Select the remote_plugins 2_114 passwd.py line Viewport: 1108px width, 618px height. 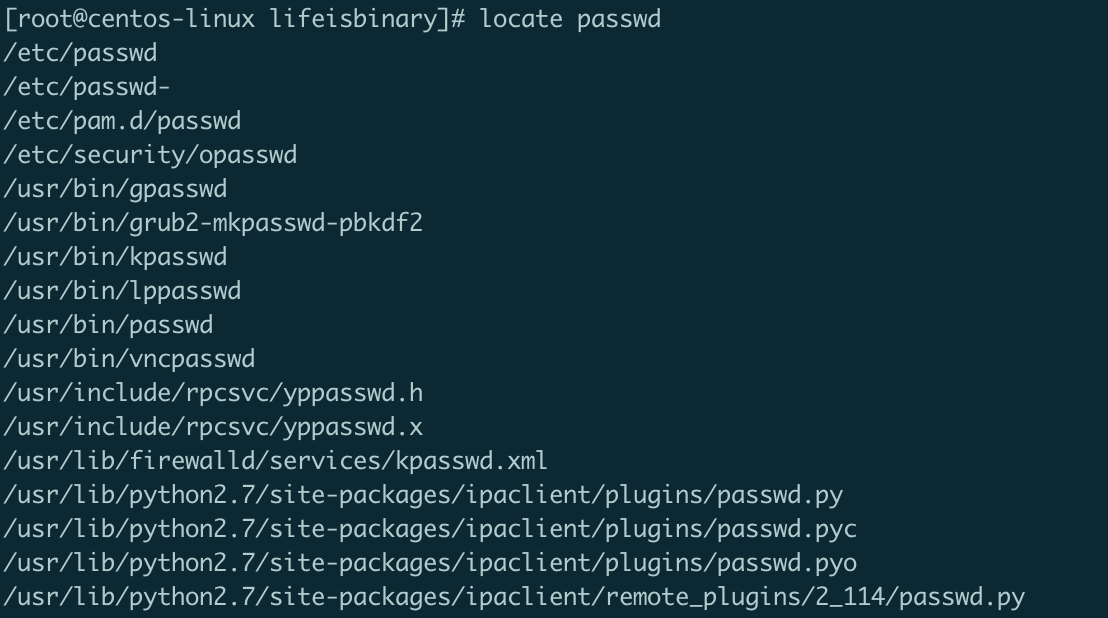(x=514, y=597)
